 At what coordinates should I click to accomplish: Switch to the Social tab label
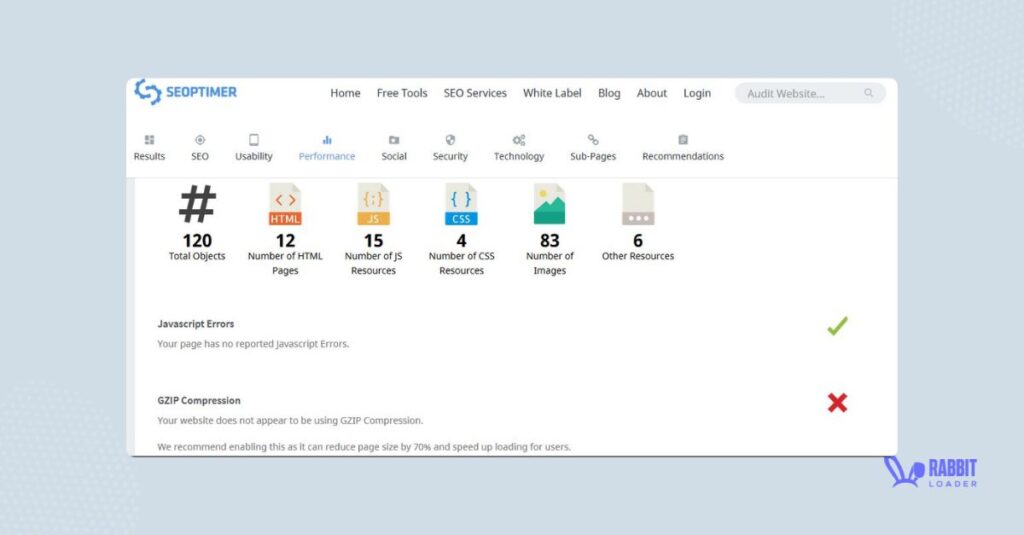pyautogui.click(x=394, y=156)
